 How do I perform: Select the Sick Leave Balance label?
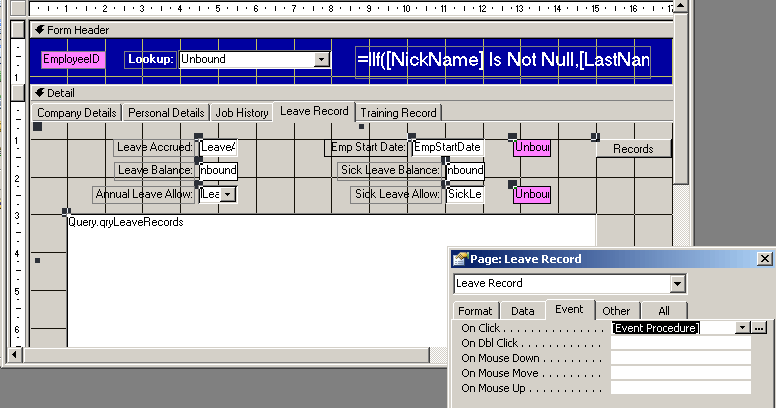pyautogui.click(x=390, y=170)
